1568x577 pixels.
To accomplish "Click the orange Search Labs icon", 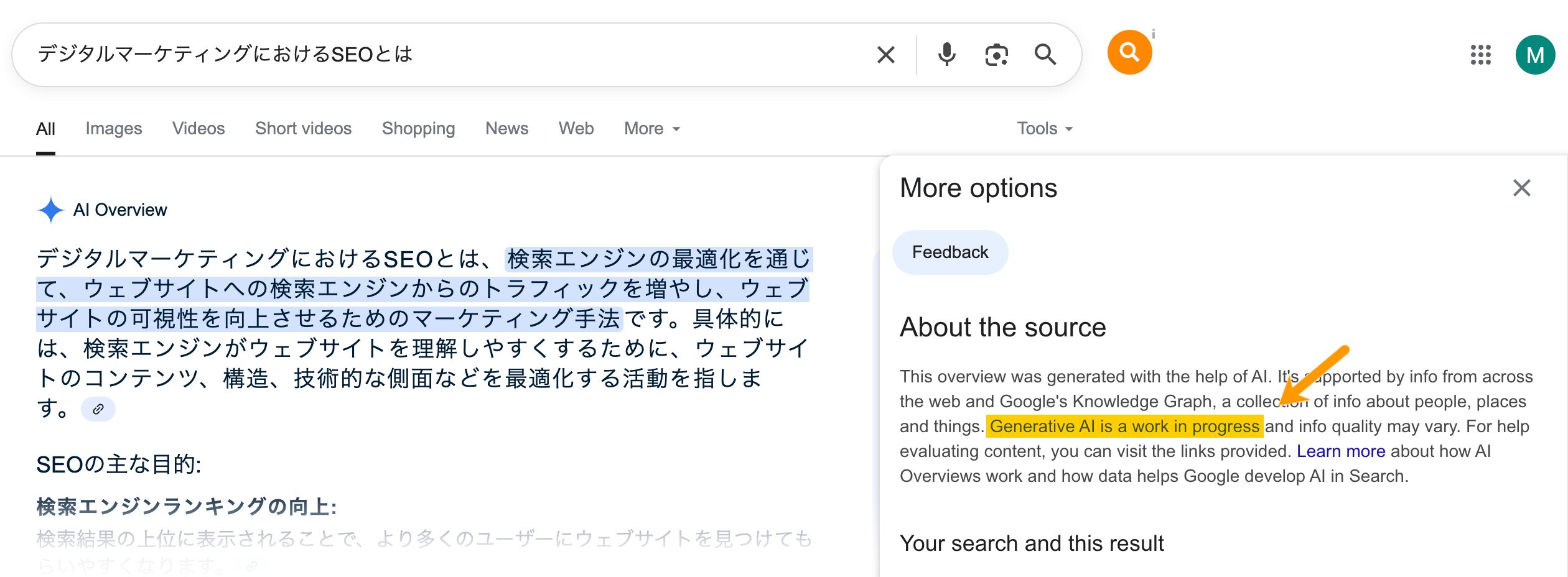I will point(1129,52).
